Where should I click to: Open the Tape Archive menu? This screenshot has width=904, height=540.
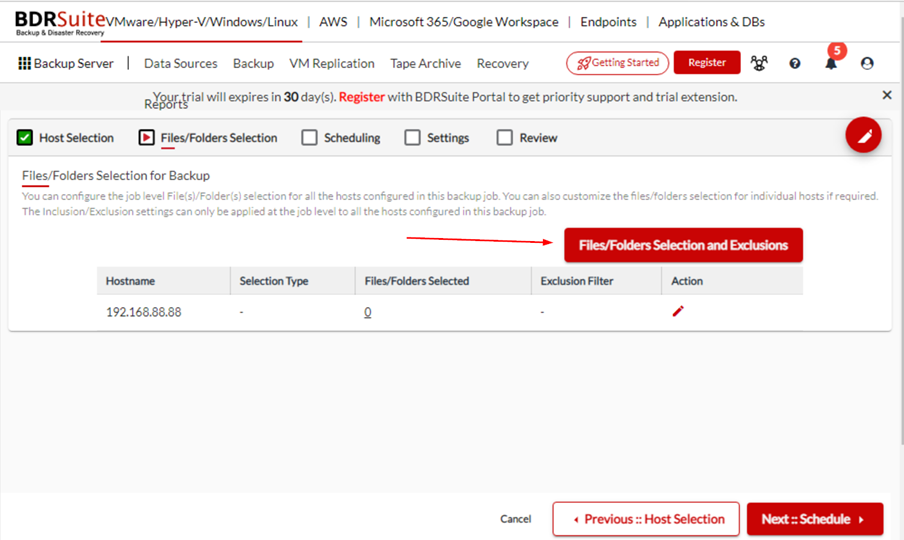coord(425,63)
